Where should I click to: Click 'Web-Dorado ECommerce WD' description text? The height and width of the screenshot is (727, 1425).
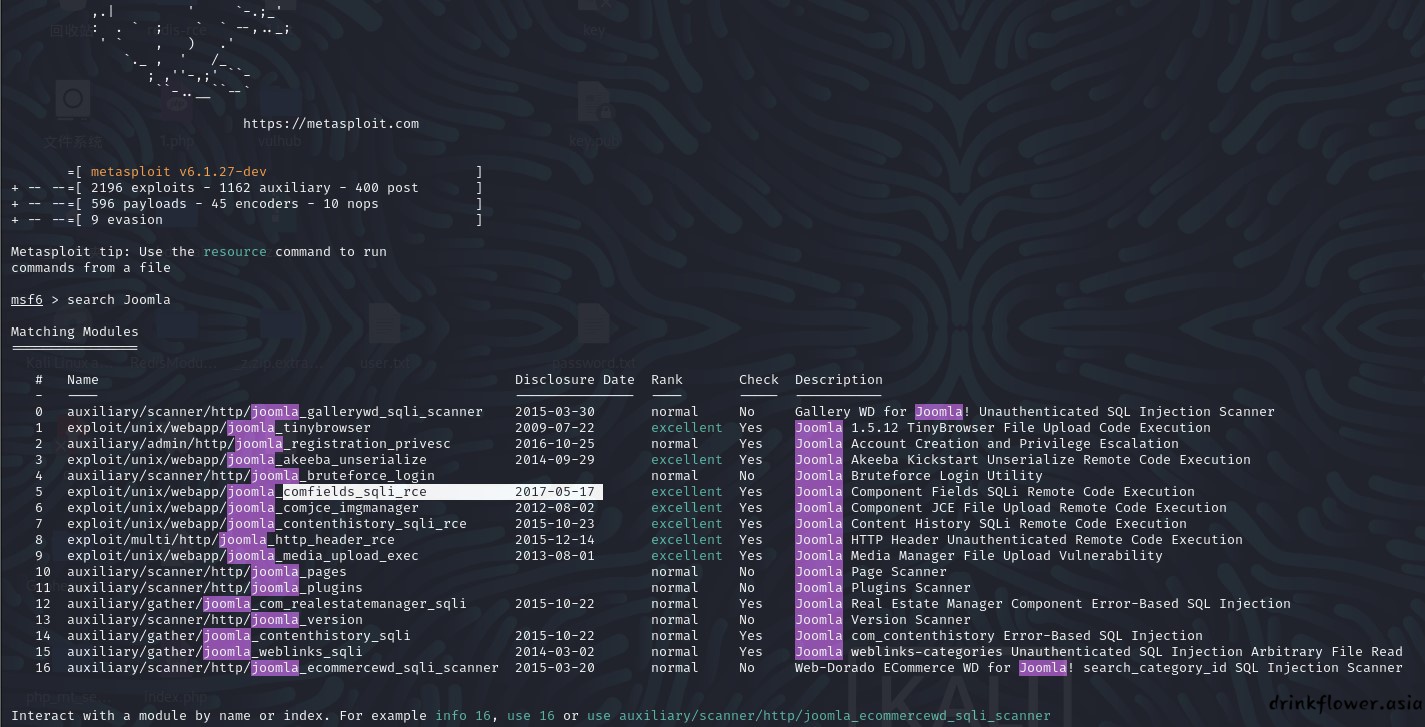(1099, 668)
